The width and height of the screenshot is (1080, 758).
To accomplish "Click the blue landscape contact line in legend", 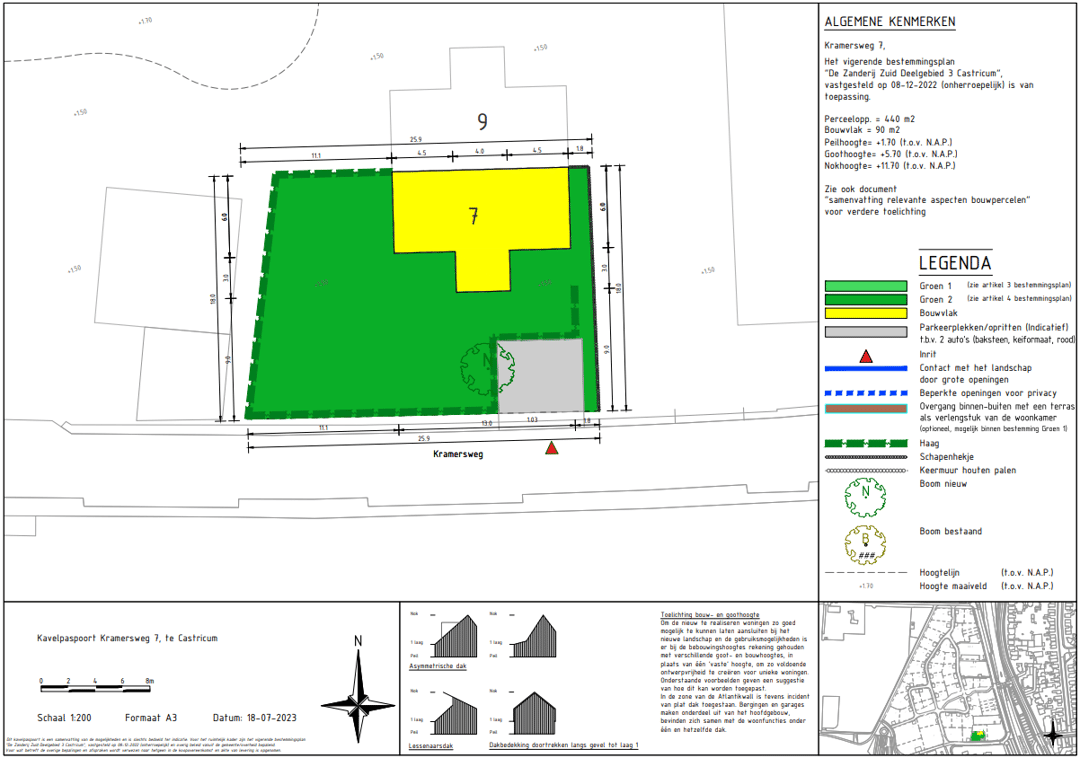I will tap(866, 368).
